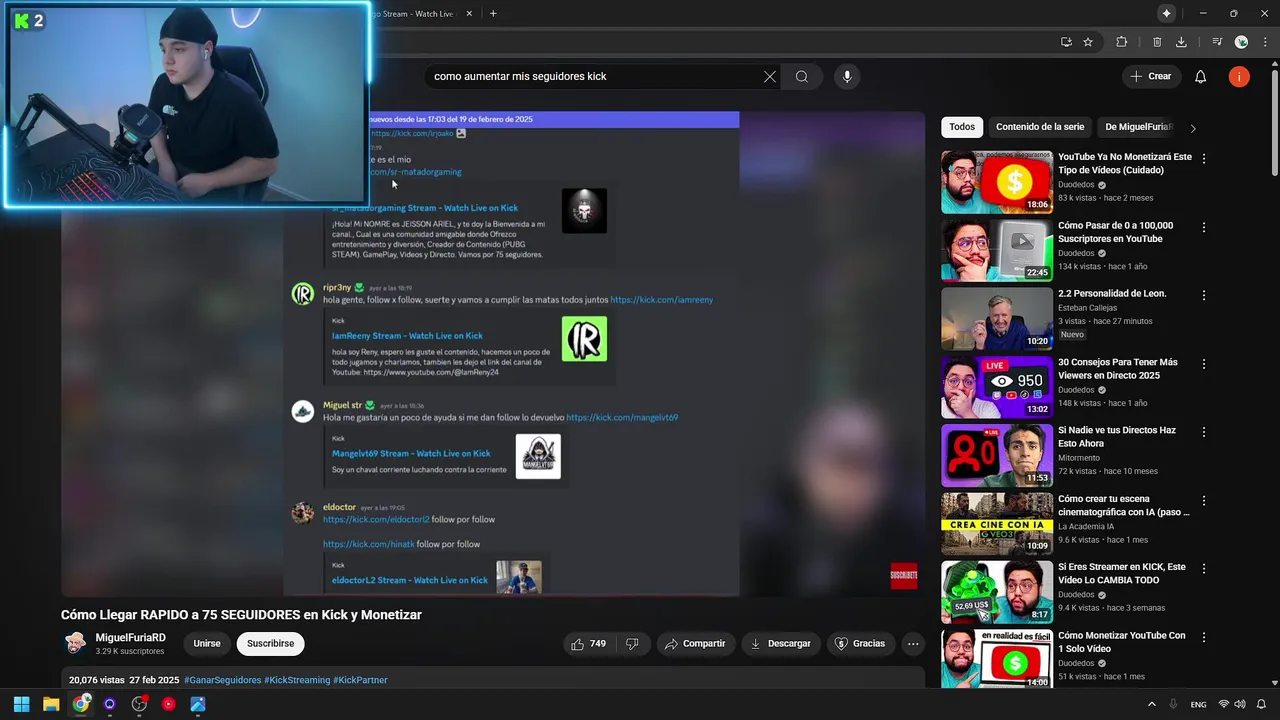Click the #KickStreaming hashtag
Viewport: 1280px width, 720px height.
tap(297, 680)
